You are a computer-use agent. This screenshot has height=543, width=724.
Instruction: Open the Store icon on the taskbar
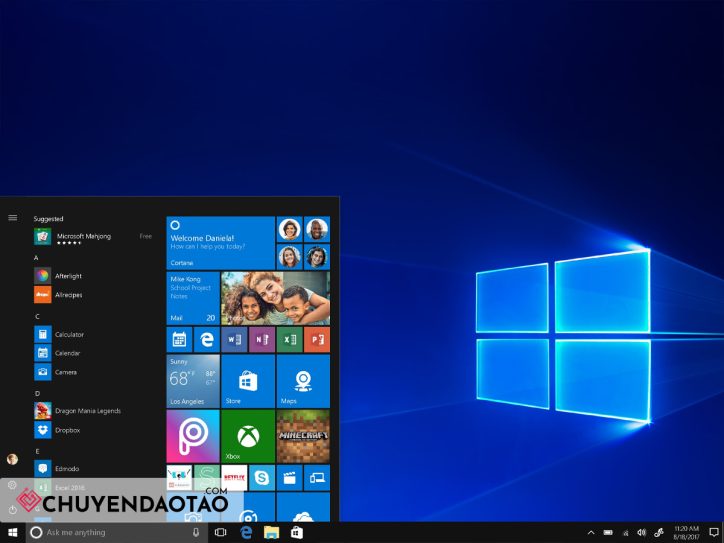tap(296, 532)
